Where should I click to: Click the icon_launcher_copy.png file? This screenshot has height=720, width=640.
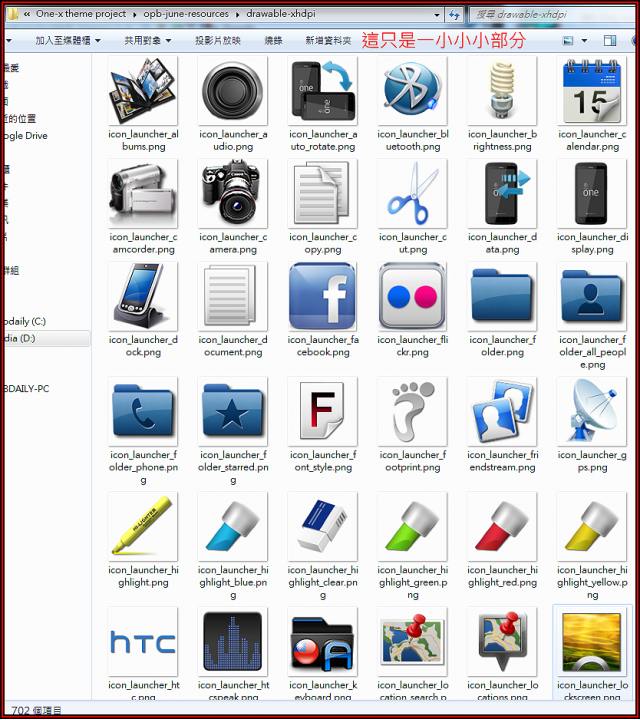[x=323, y=194]
